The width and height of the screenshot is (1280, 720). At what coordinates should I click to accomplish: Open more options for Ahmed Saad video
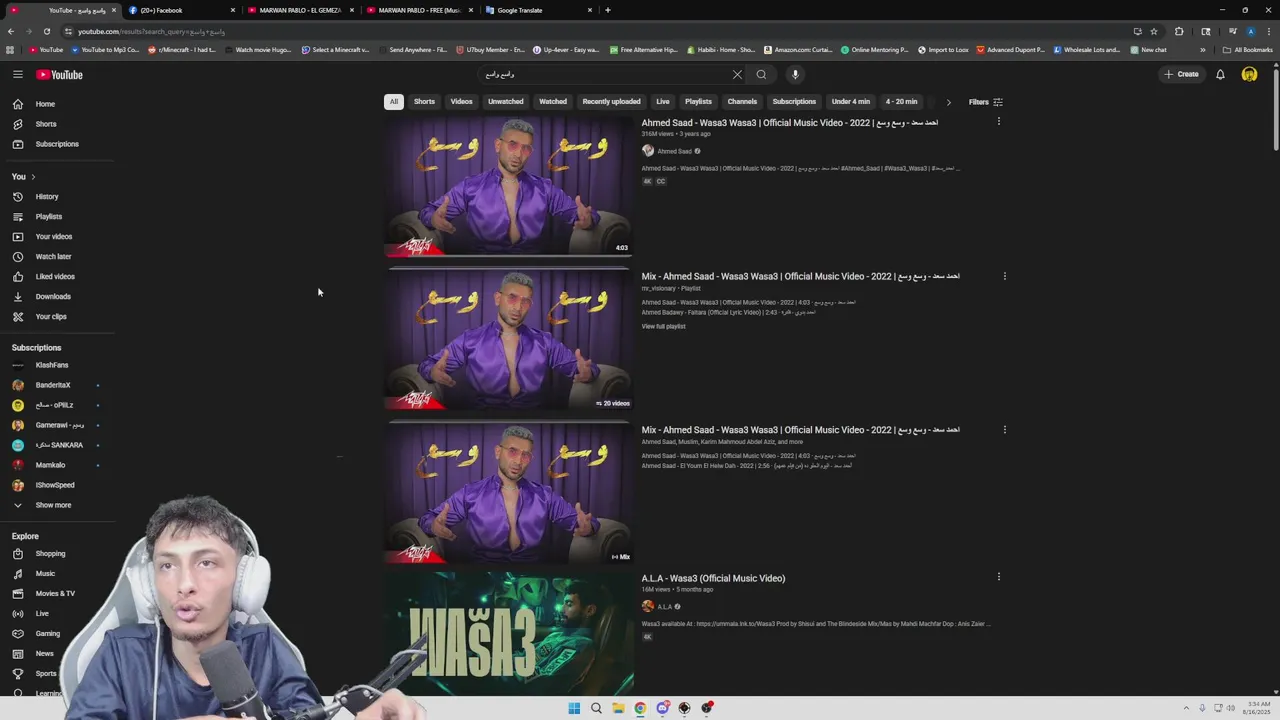[x=998, y=122]
